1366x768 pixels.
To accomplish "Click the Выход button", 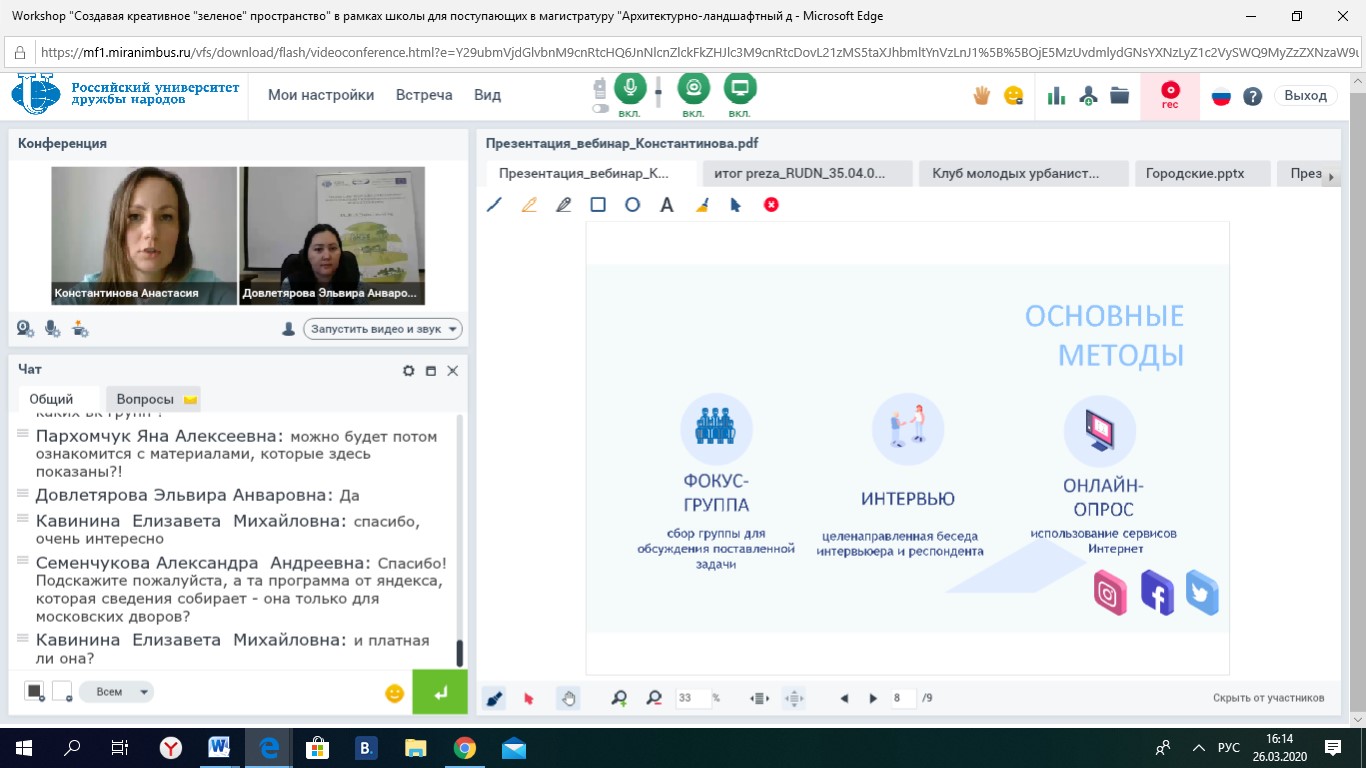I will coord(1305,96).
